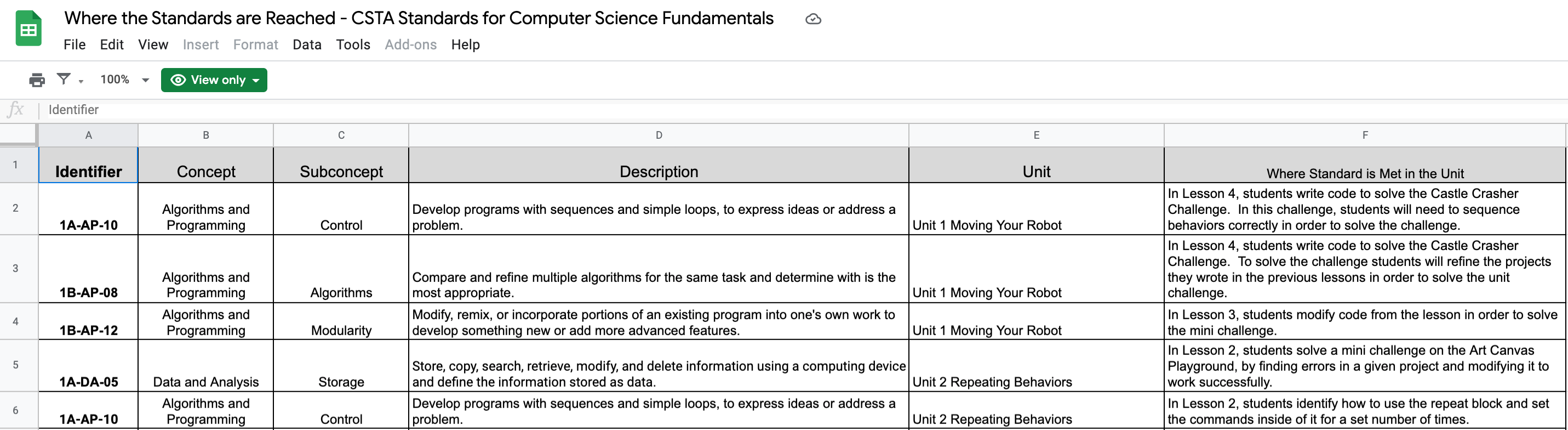
Task: Open a filter view using the funnel icon
Action: [64, 80]
